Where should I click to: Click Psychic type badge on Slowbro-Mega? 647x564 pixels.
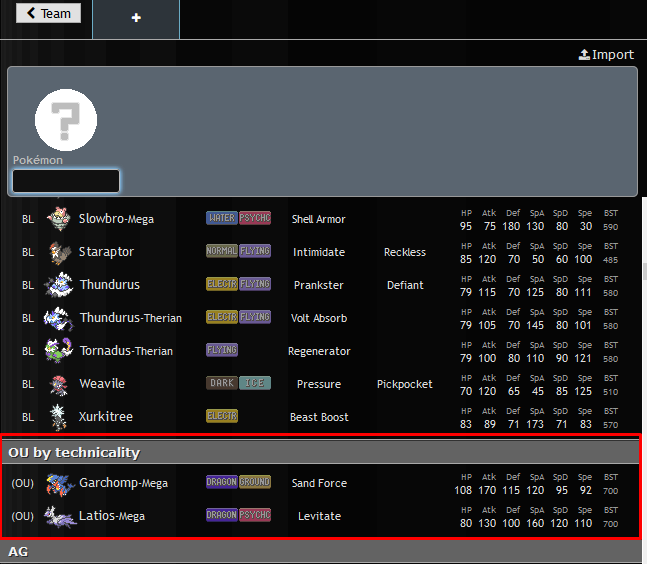(x=255, y=218)
